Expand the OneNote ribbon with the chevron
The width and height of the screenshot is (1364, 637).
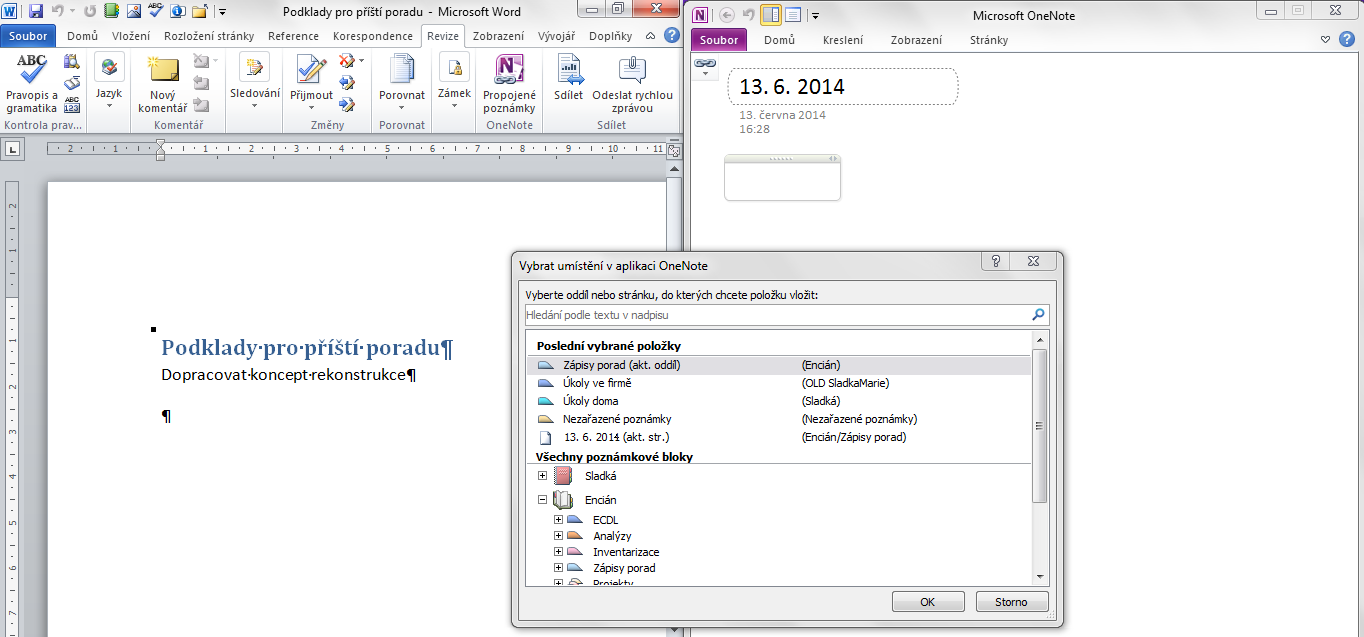point(1325,39)
